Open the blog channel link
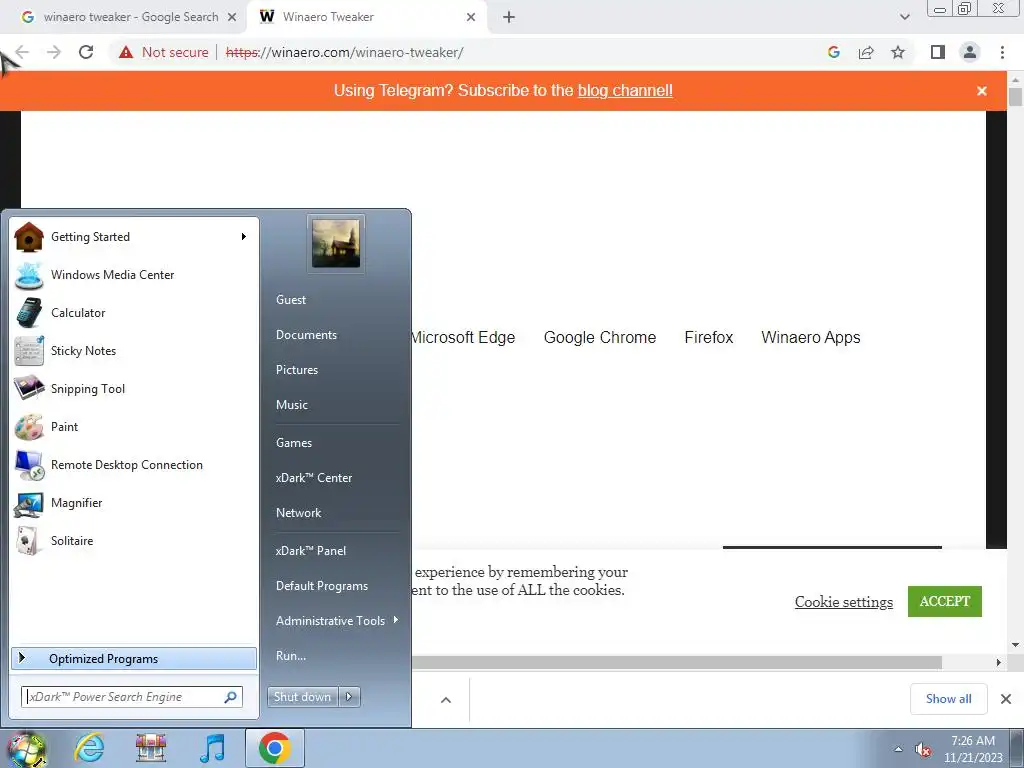The height and width of the screenshot is (768, 1024). pyautogui.click(x=625, y=90)
